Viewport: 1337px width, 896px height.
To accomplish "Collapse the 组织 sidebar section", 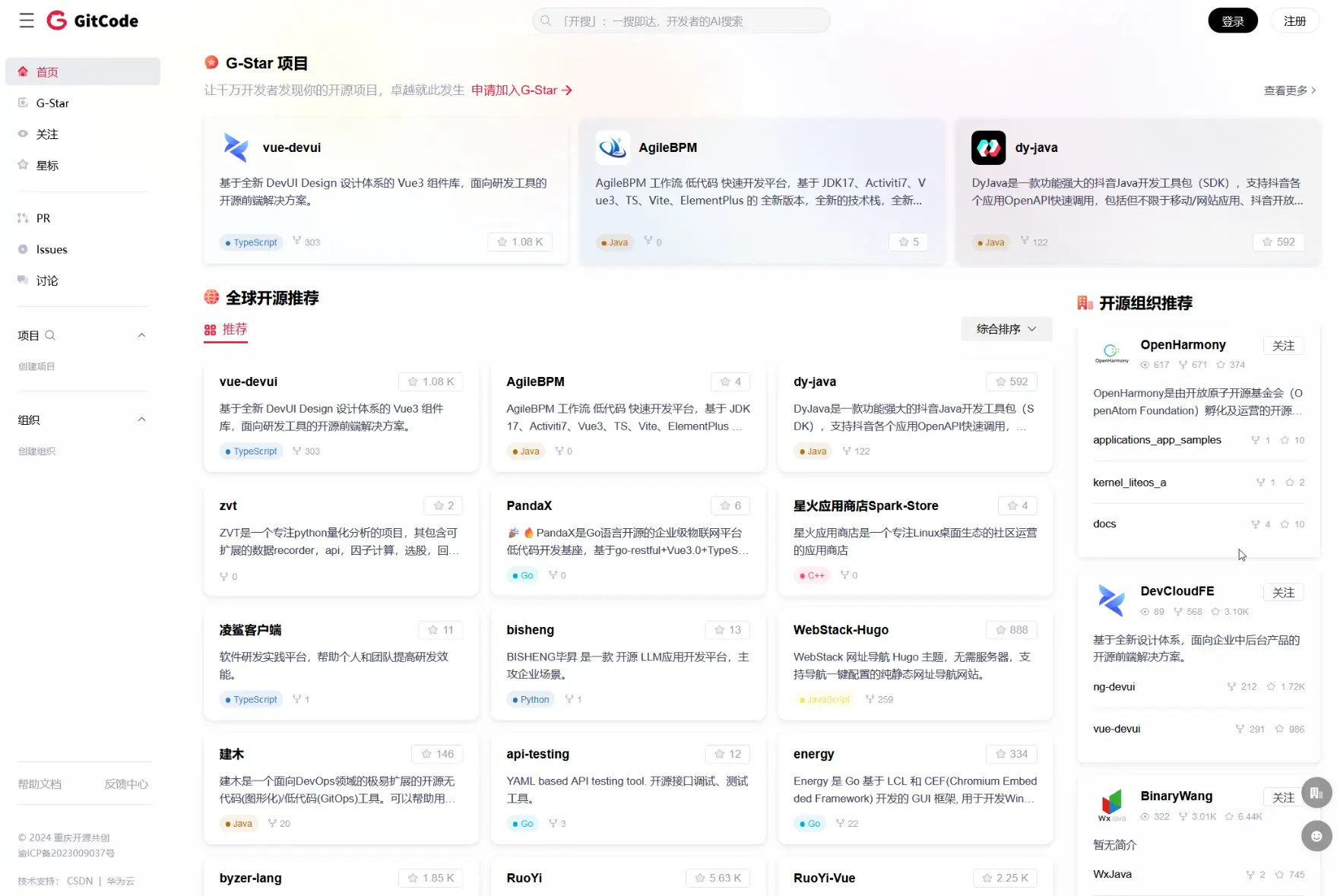I will coord(141,420).
